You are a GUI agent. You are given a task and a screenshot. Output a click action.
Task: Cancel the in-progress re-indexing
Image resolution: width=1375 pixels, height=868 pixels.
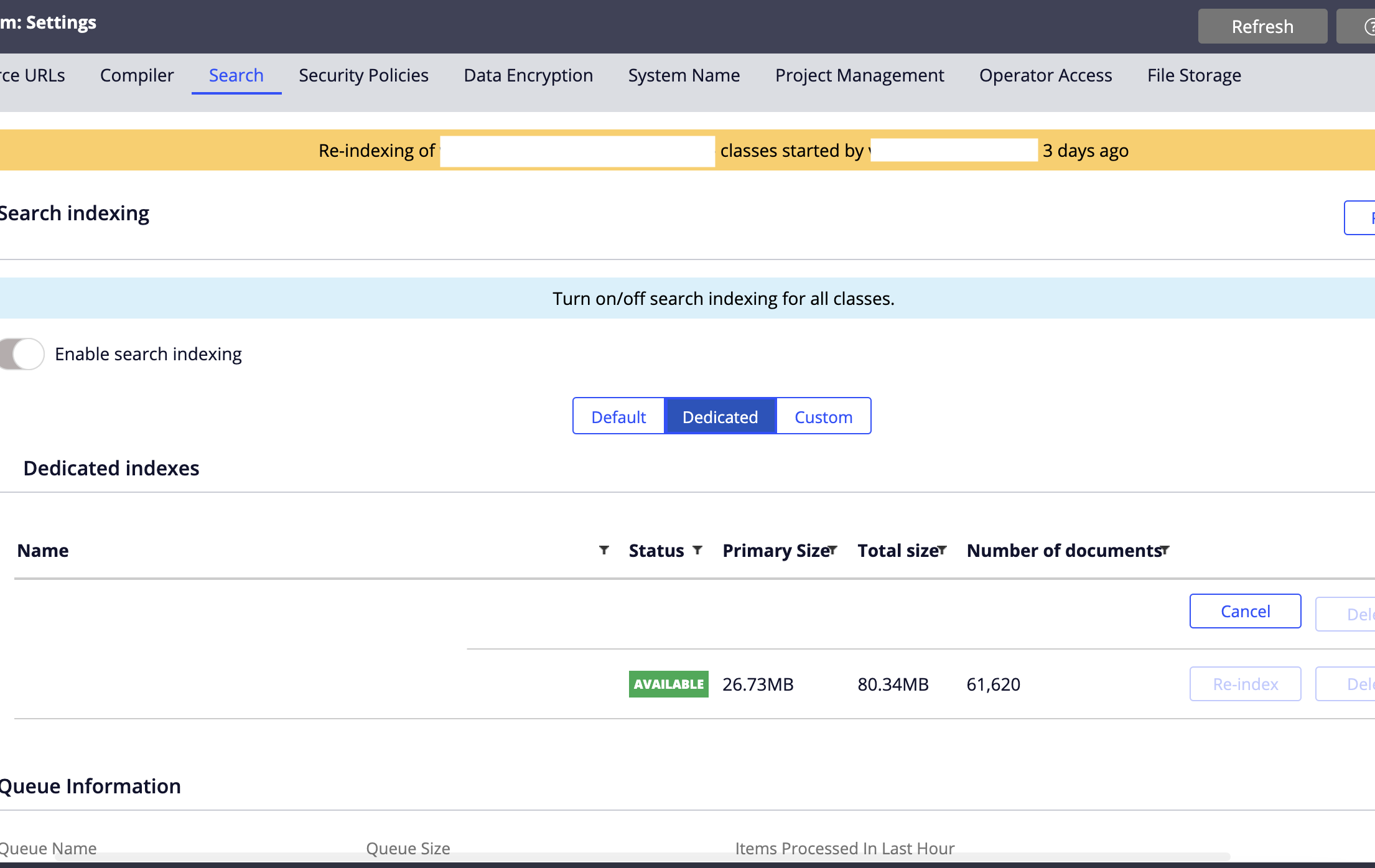[x=1245, y=611]
